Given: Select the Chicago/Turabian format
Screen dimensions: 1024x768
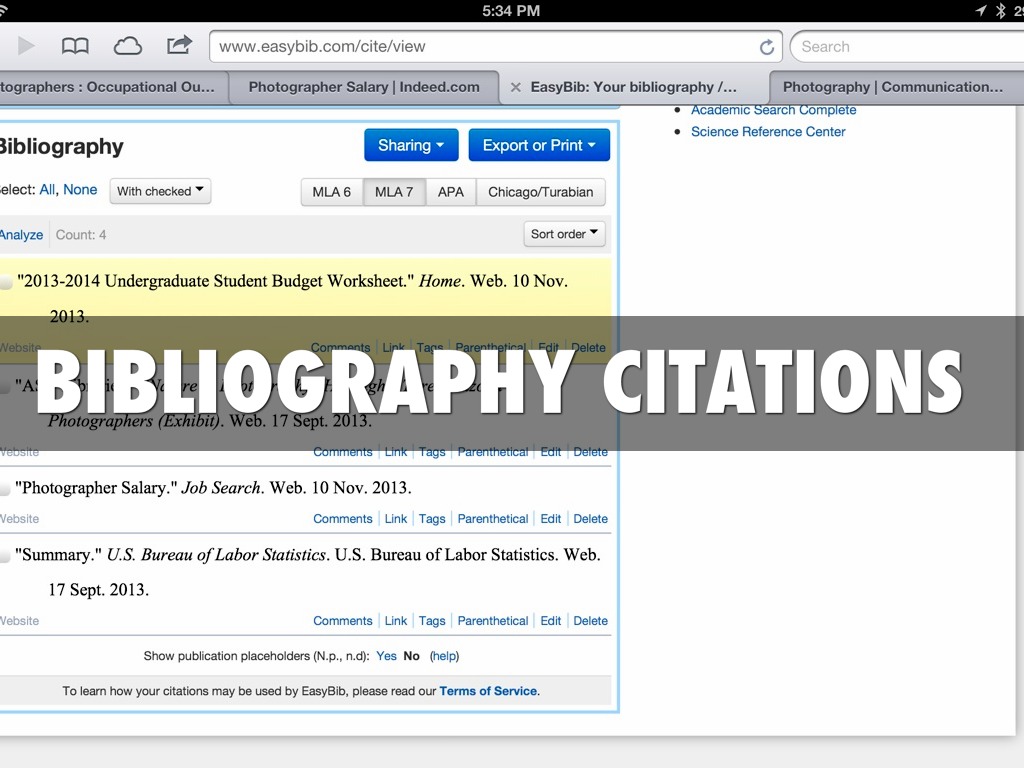Looking at the screenshot, I should pos(540,192).
